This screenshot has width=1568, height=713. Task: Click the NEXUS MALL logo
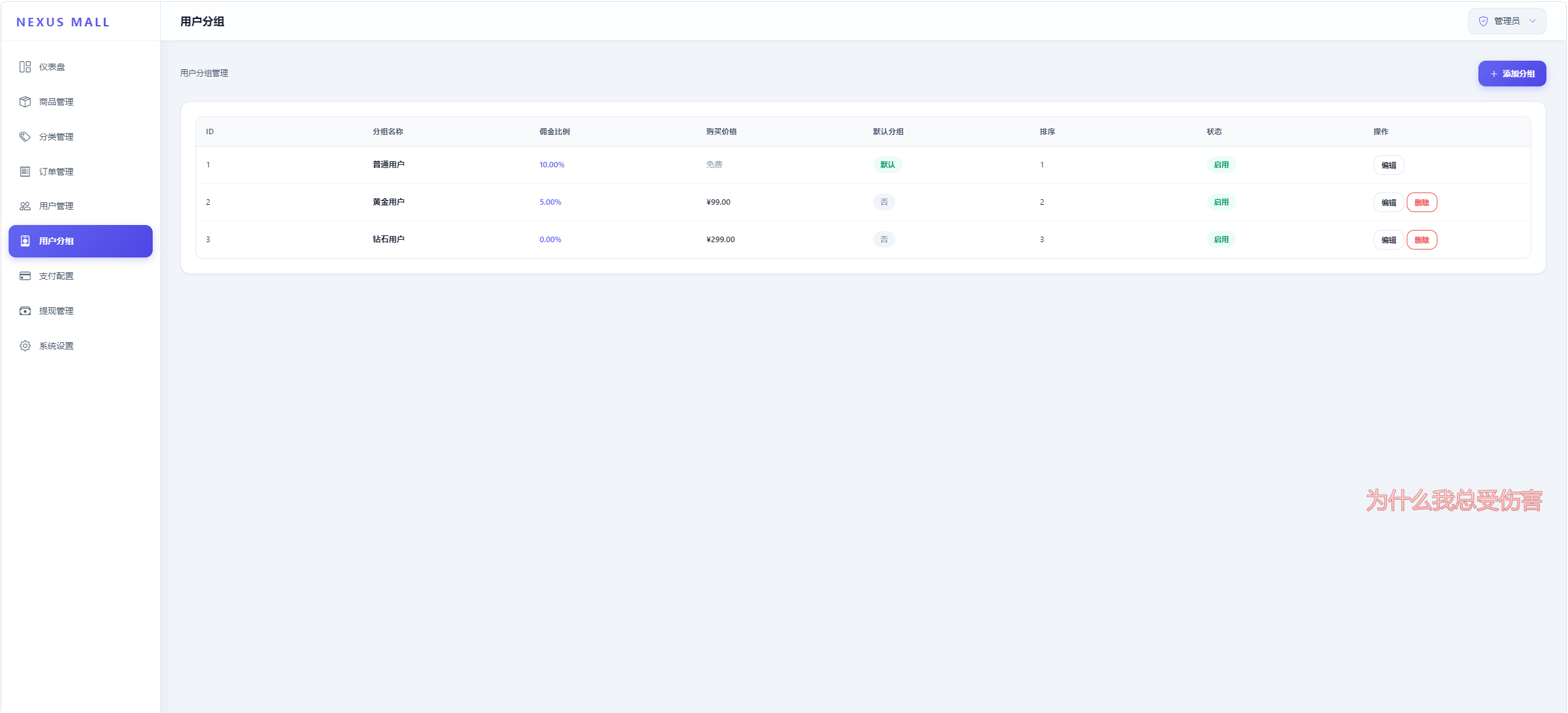tap(63, 22)
